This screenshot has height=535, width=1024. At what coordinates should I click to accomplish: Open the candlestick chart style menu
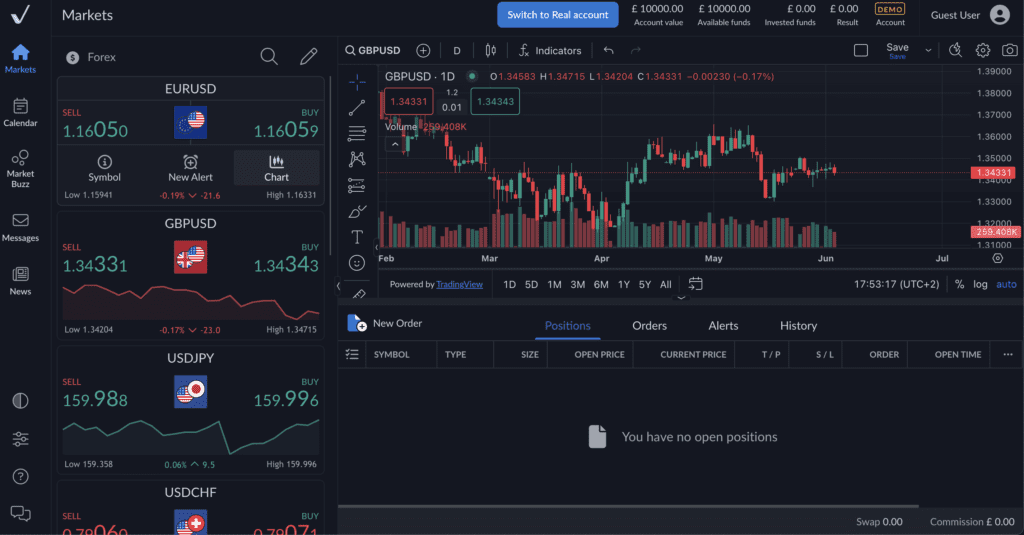tap(490, 50)
